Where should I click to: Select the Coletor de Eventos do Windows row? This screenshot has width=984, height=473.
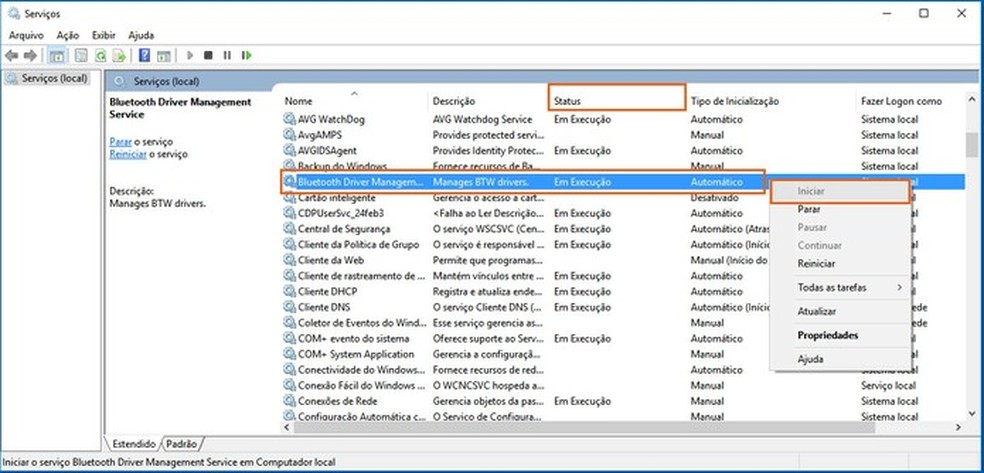pos(622,322)
